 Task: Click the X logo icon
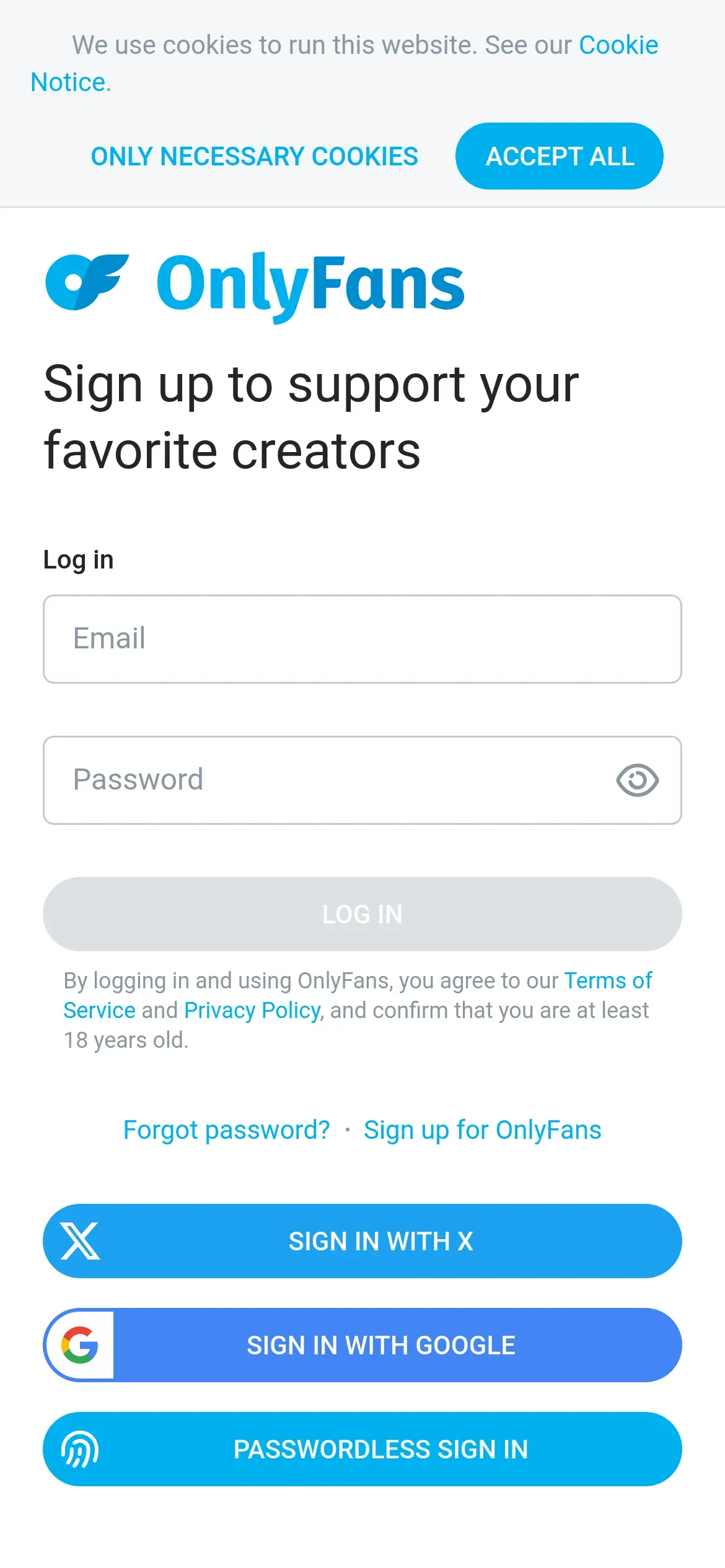[80, 1241]
